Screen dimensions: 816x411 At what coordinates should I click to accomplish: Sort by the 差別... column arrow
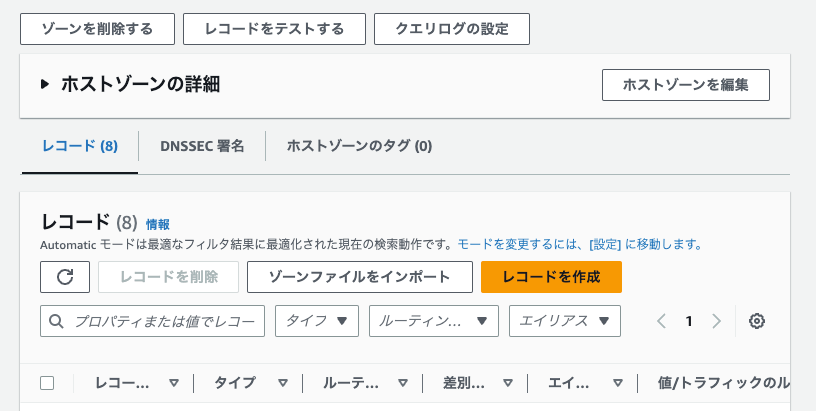pyautogui.click(x=507, y=383)
